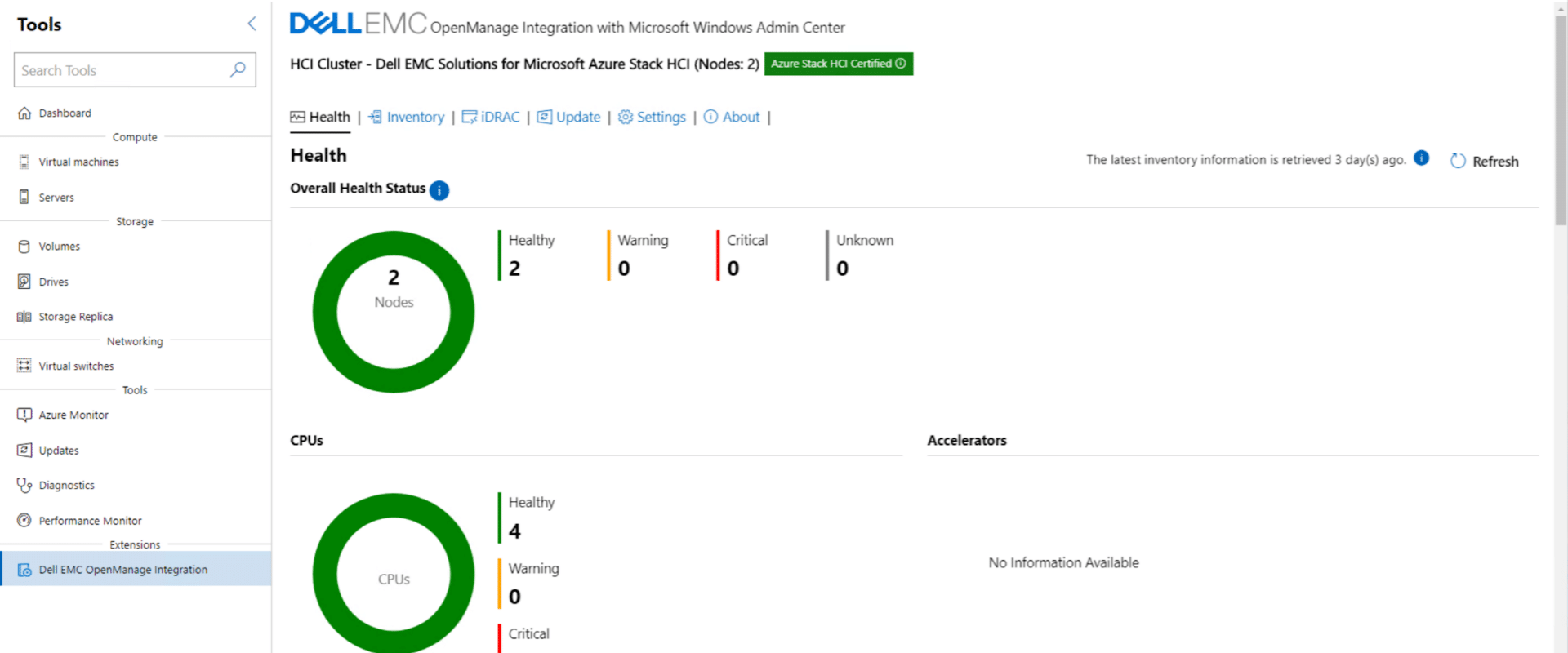
Task: Click the Nodes health donut chart
Action: click(394, 312)
